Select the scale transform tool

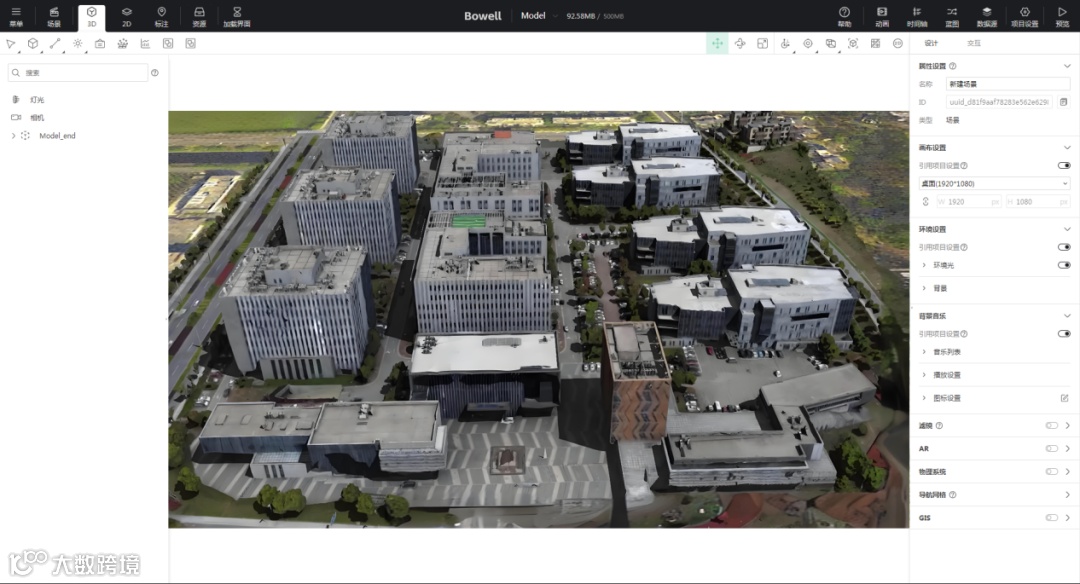(x=762, y=43)
